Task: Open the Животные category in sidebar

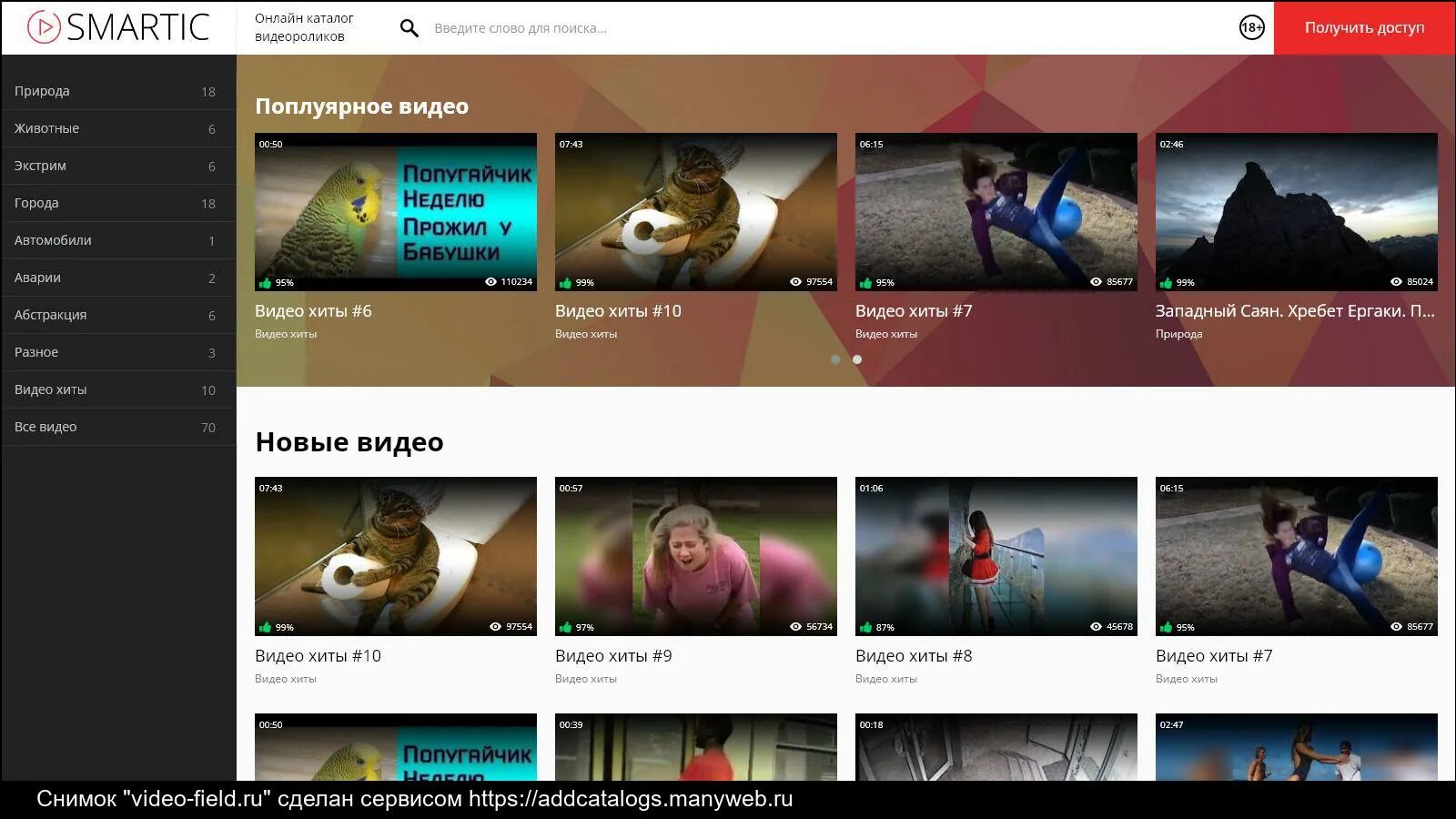Action: (118, 128)
